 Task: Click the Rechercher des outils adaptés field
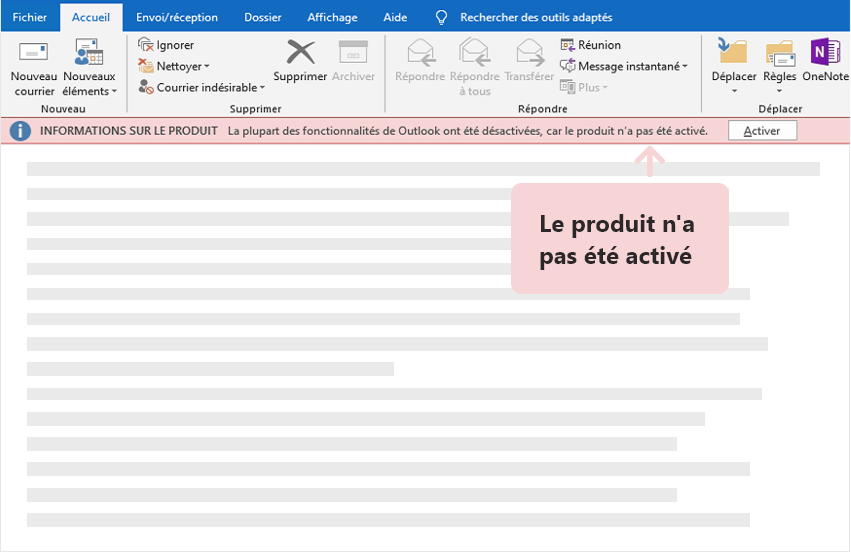point(535,17)
